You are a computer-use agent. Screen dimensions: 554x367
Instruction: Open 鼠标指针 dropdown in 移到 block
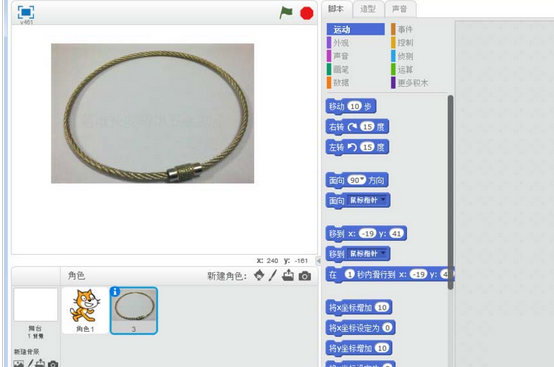pos(383,253)
